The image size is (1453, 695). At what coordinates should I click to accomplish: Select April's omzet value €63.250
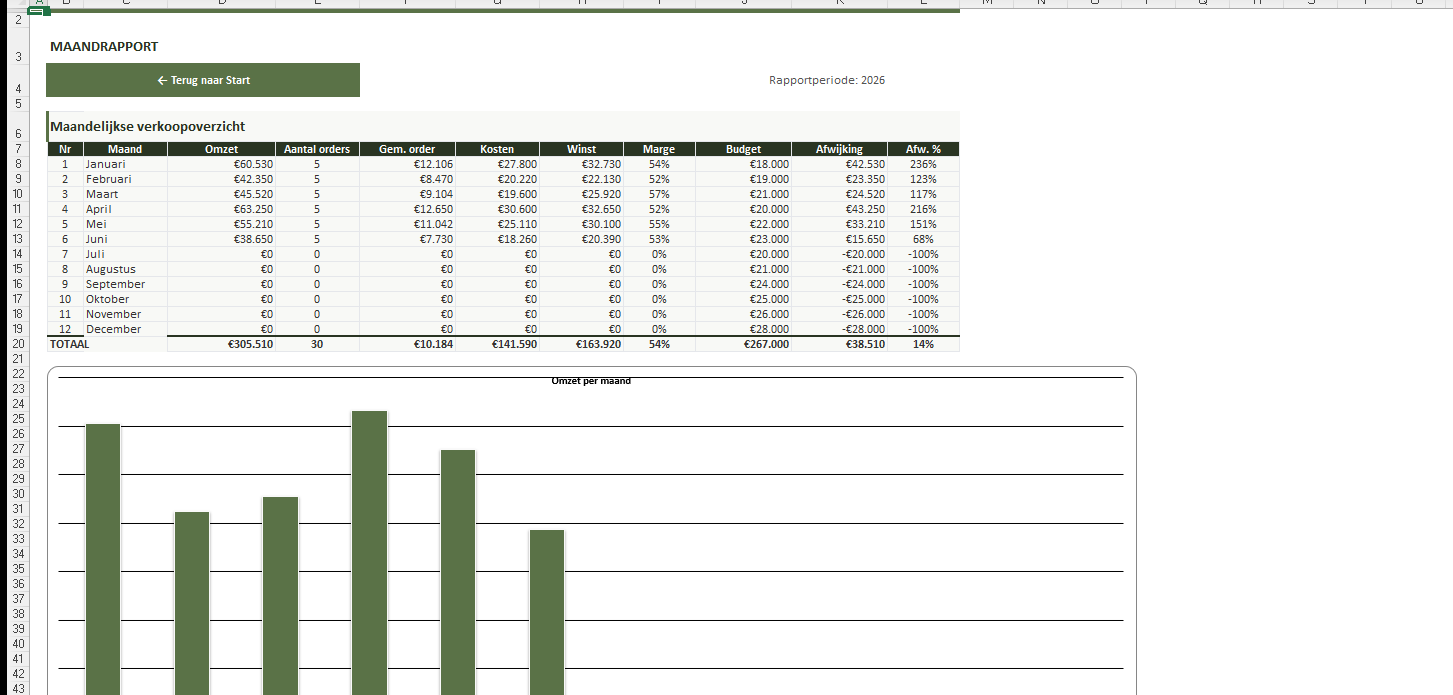tap(221, 209)
